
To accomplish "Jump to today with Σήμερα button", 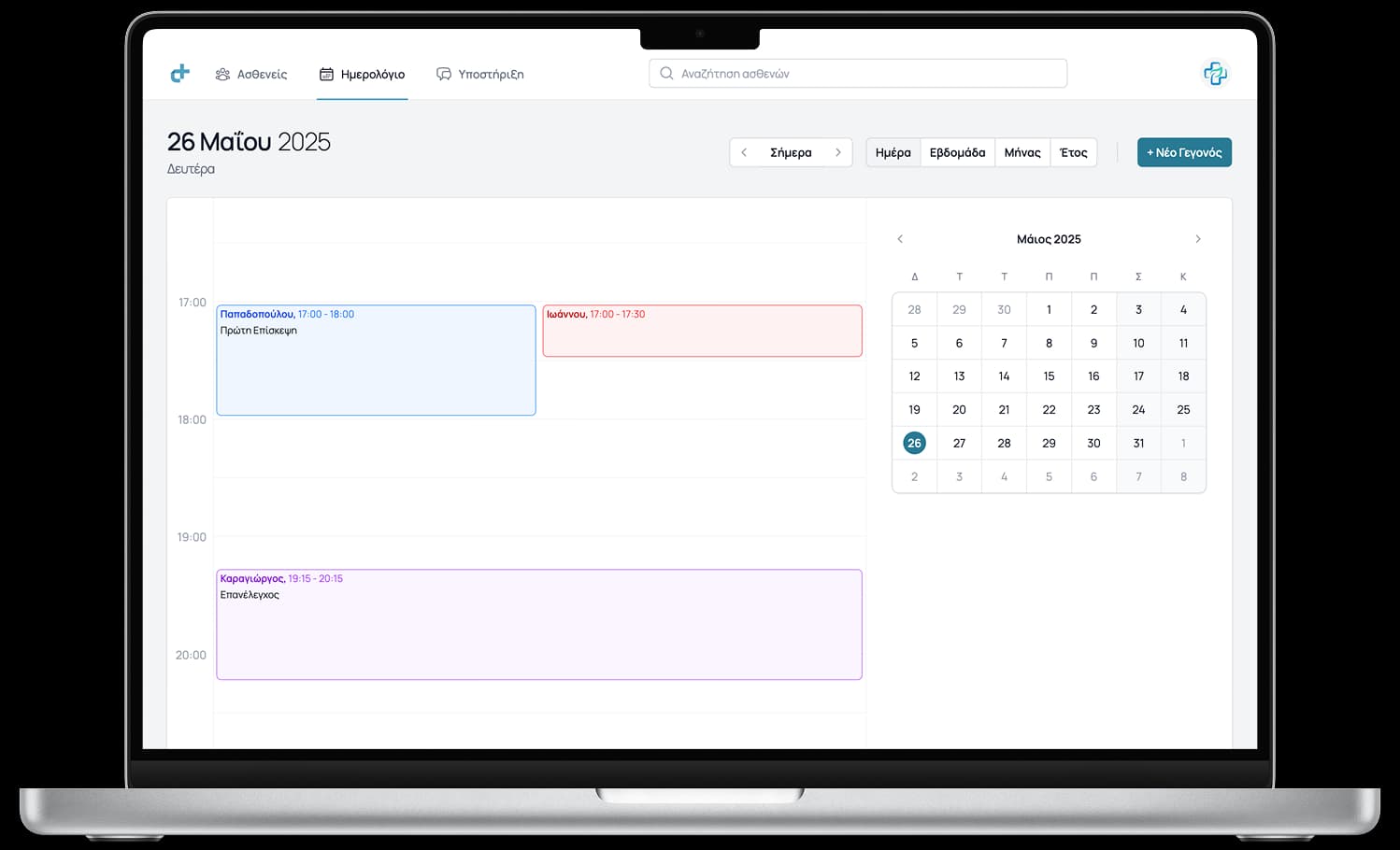I will 791,152.
